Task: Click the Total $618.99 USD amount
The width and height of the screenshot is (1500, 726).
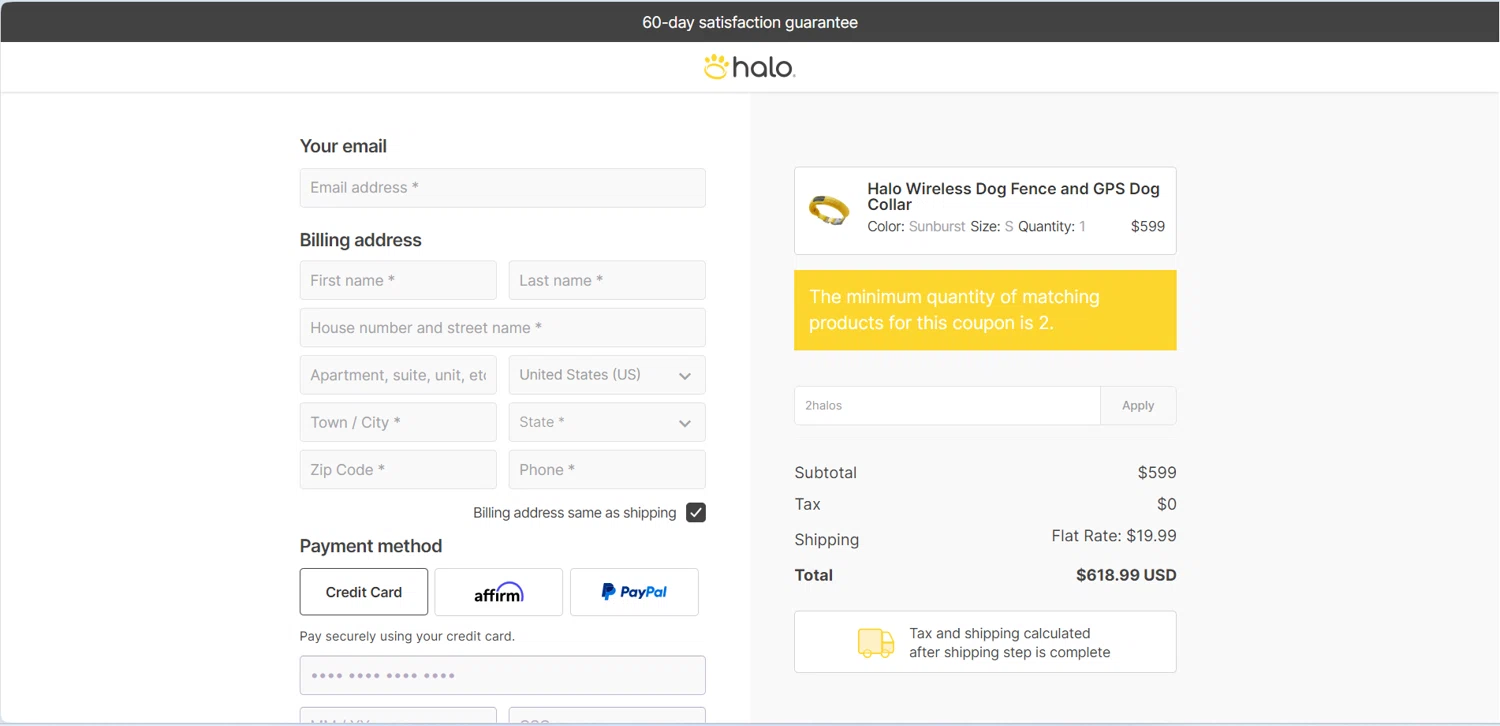Action: [1126, 575]
